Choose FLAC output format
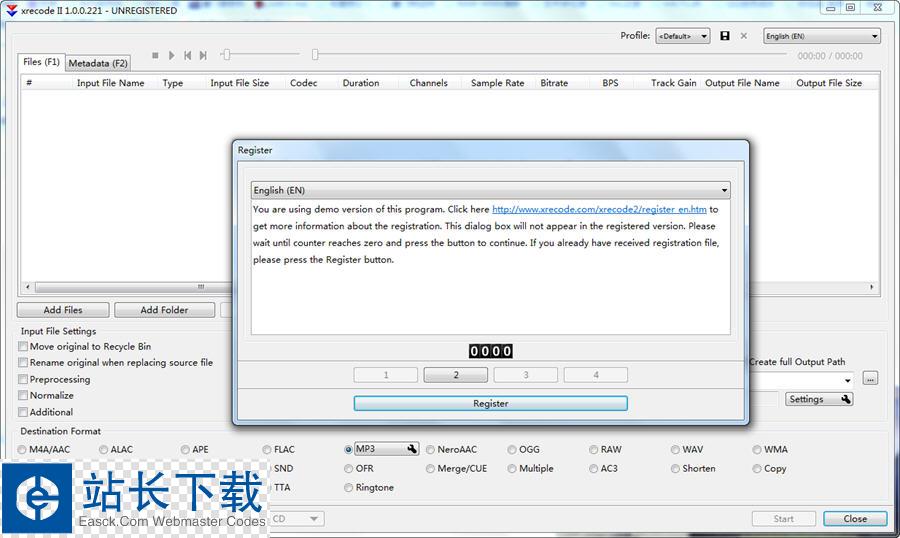900x538 pixels. (267, 450)
